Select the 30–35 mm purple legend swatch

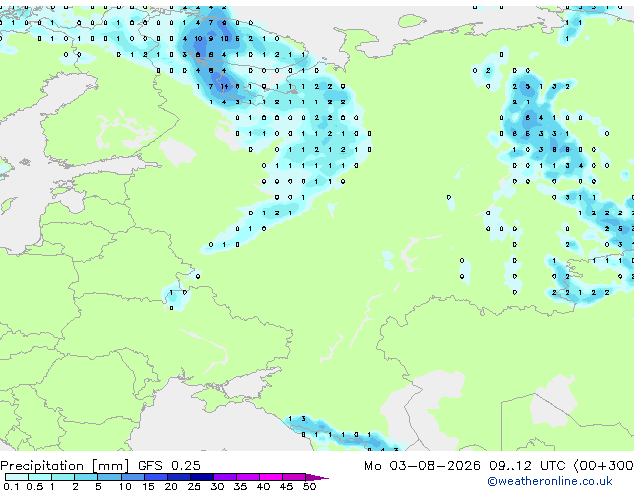pyautogui.click(x=225, y=477)
